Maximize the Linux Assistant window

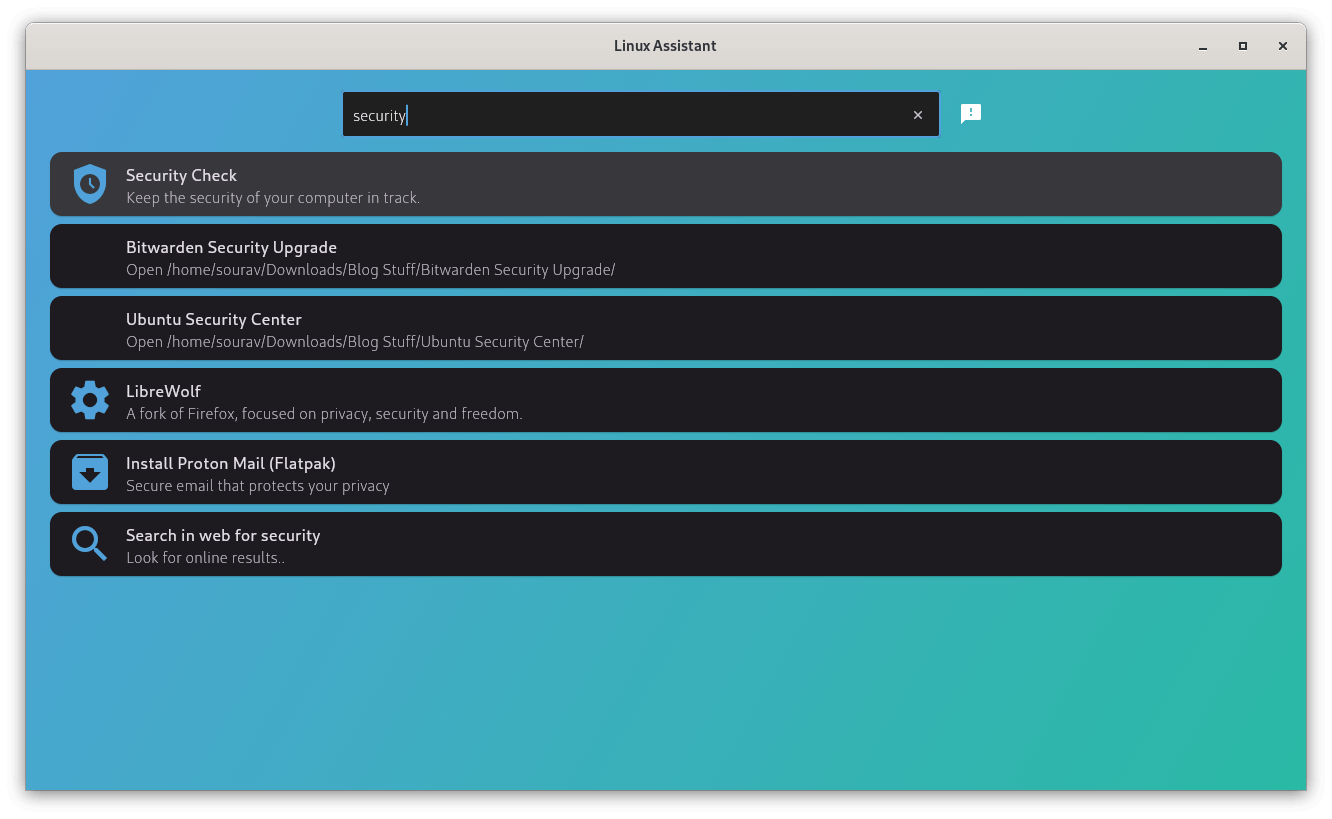[1243, 46]
